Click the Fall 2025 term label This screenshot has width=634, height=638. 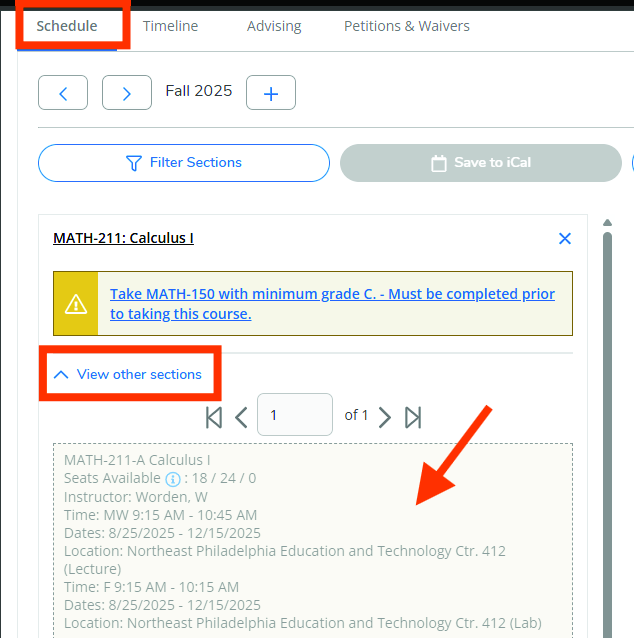(x=199, y=91)
